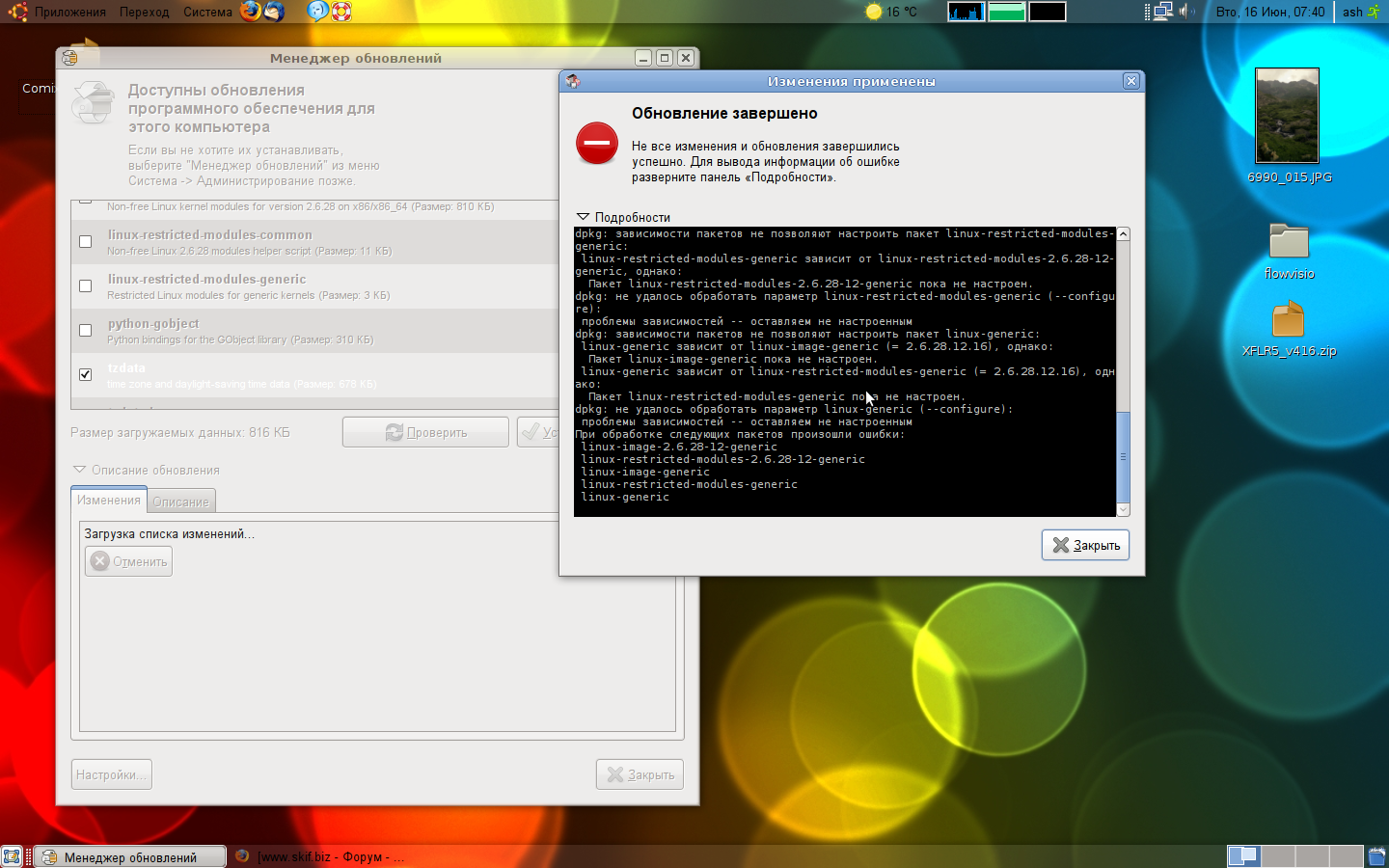Open the chat messenger panel icon
This screenshot has height=868, width=1389.
point(317,12)
